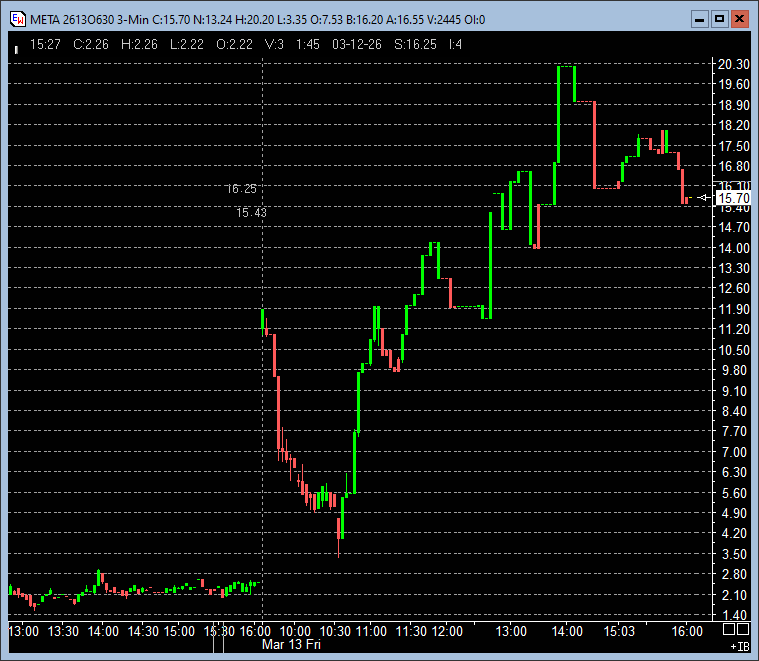Click the 13:00 label at time axis start
759x661 pixels.
click(x=23, y=631)
